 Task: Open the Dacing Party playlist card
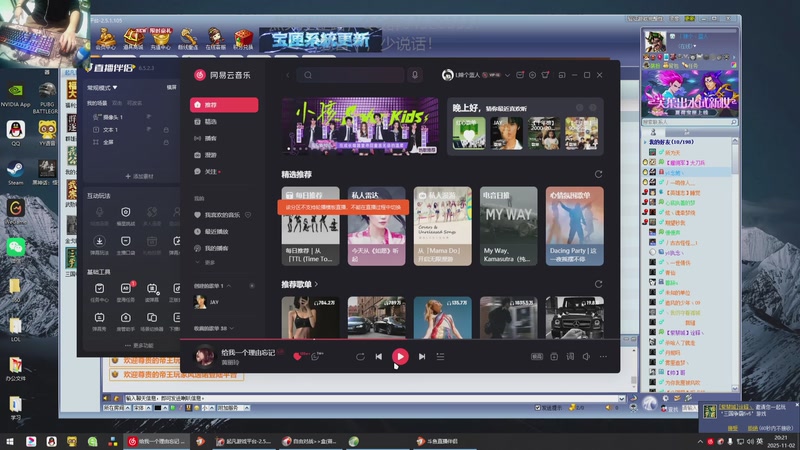(x=574, y=226)
